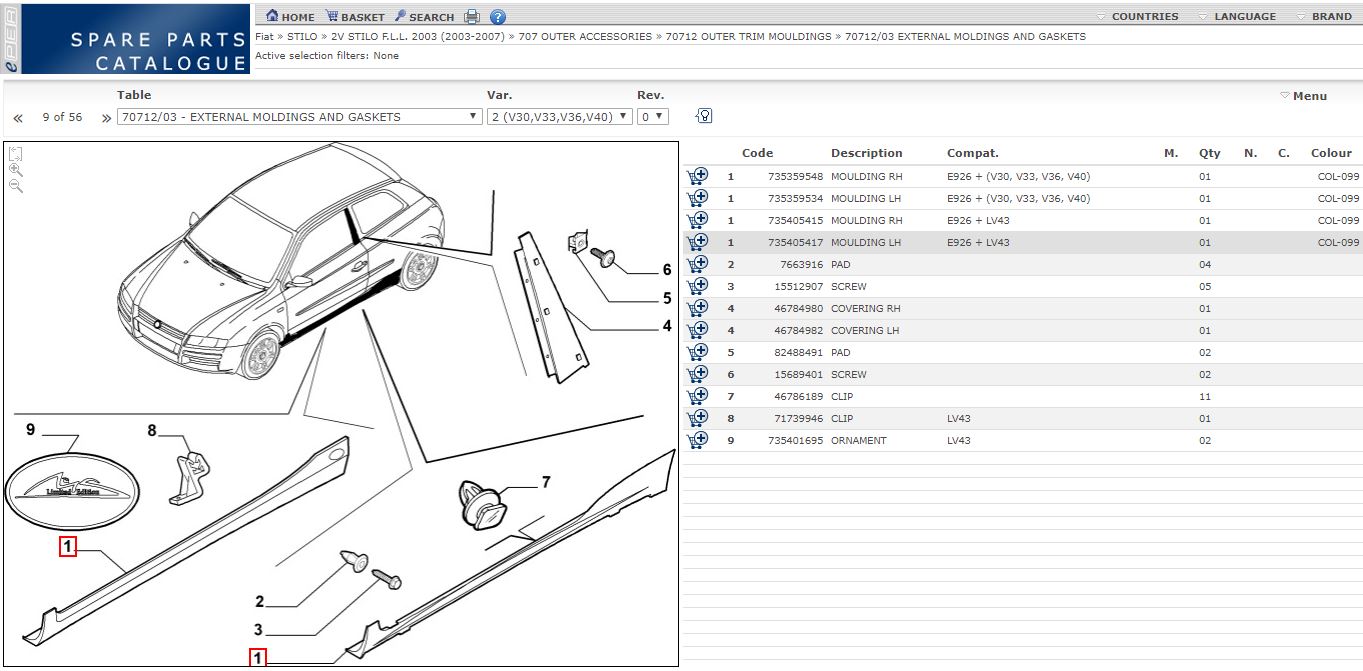
Task: Add PAD 7663916 to basket
Action: [x=697, y=264]
